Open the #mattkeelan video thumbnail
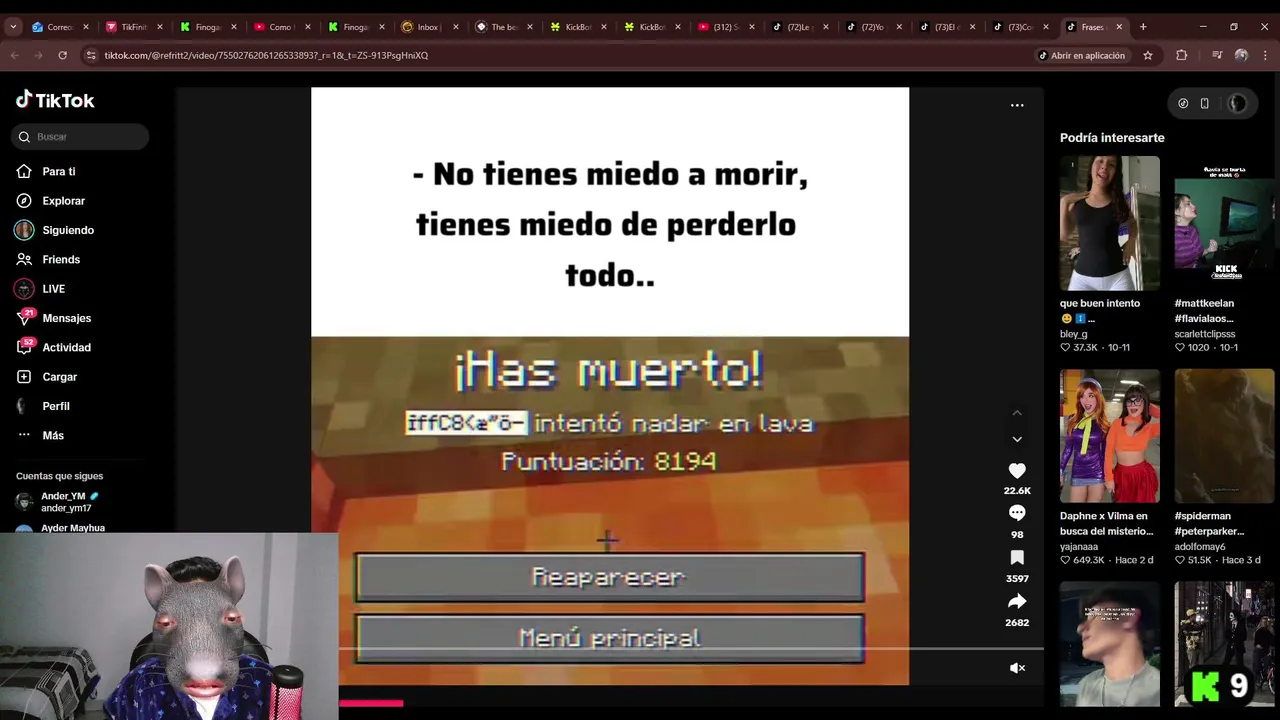This screenshot has height=720, width=1280. click(1224, 223)
